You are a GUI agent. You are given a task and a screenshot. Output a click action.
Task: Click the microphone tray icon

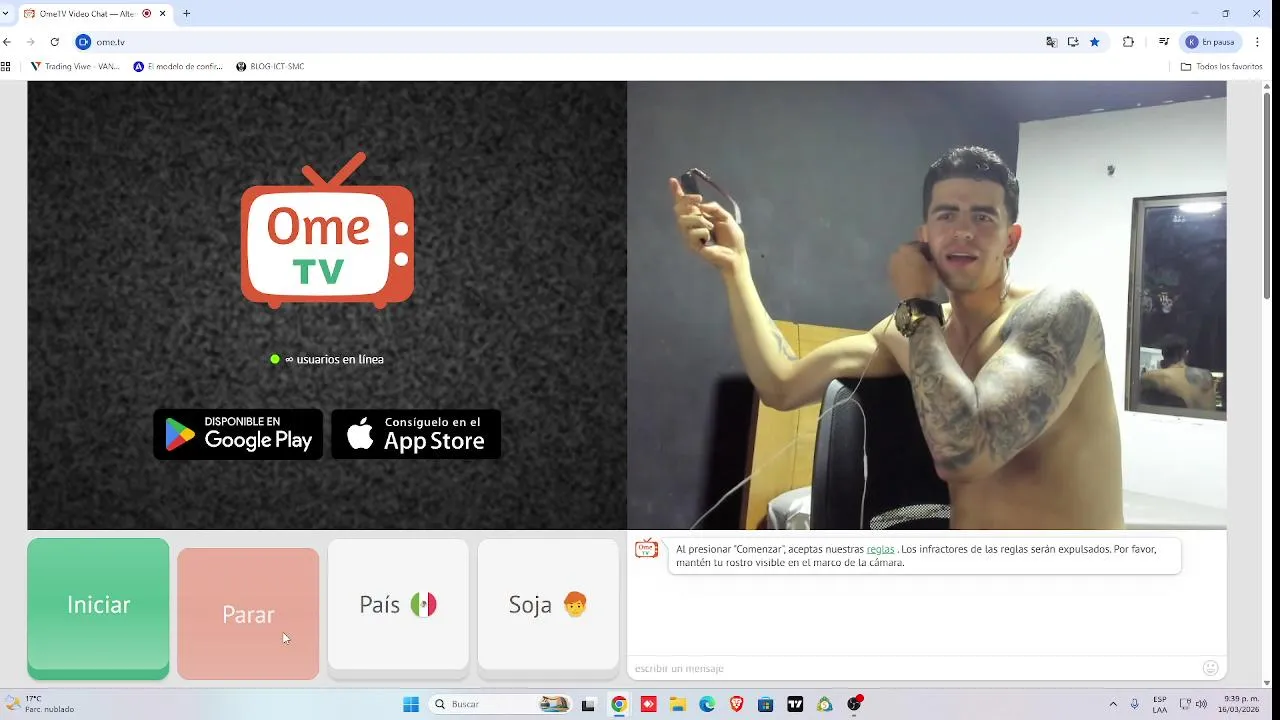click(1135, 704)
